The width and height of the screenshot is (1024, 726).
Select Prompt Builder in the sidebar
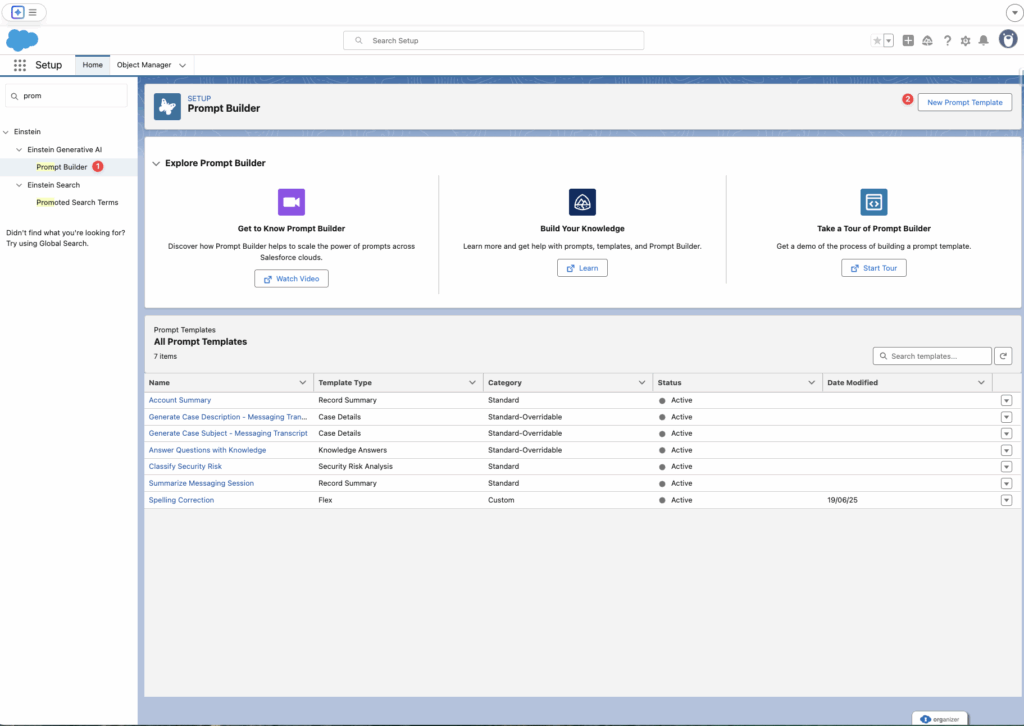pyautogui.click(x=61, y=167)
